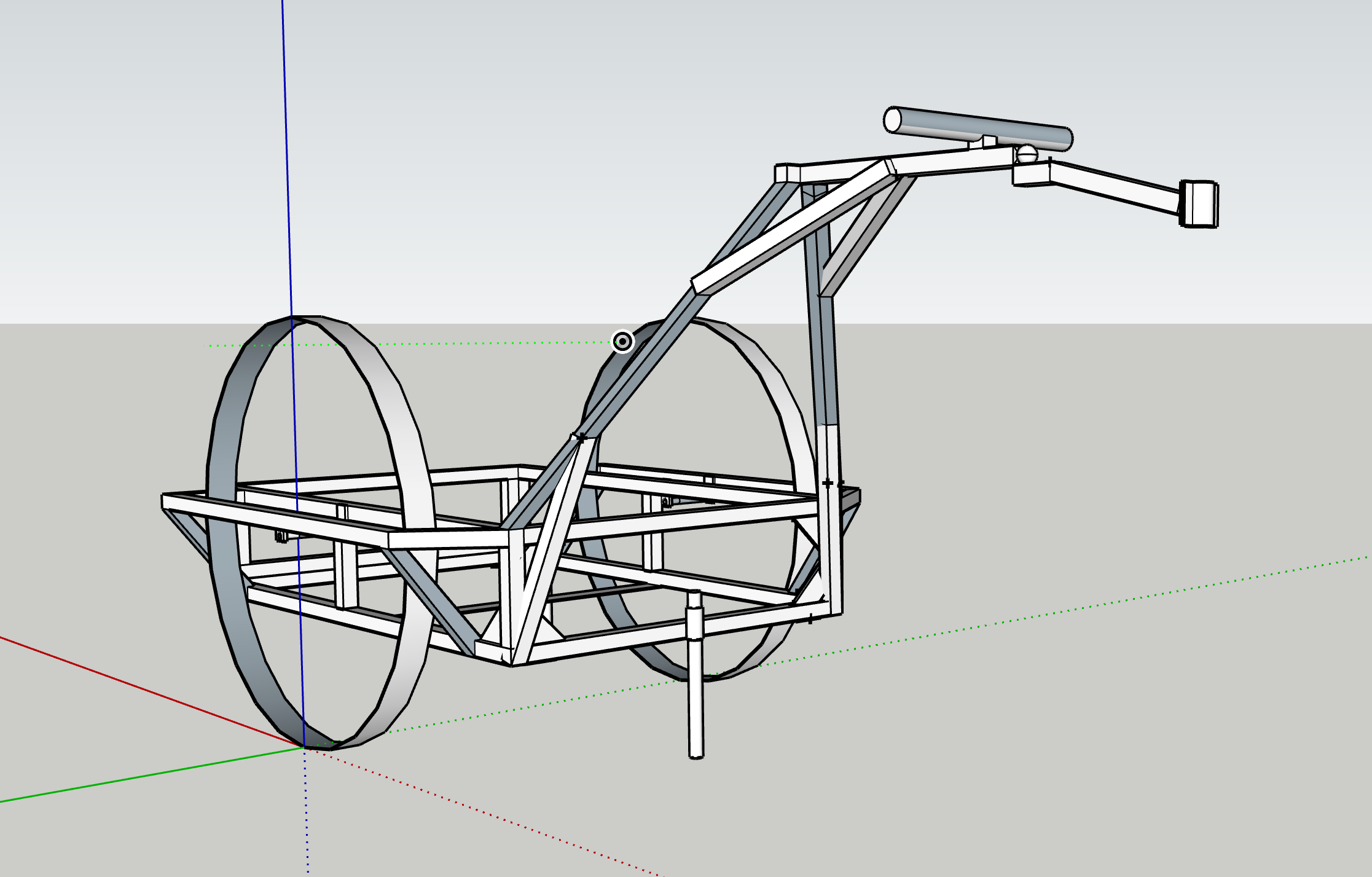The image size is (1372, 877).
Task: Select the small ball joint sphere
Action: (x=1026, y=153)
